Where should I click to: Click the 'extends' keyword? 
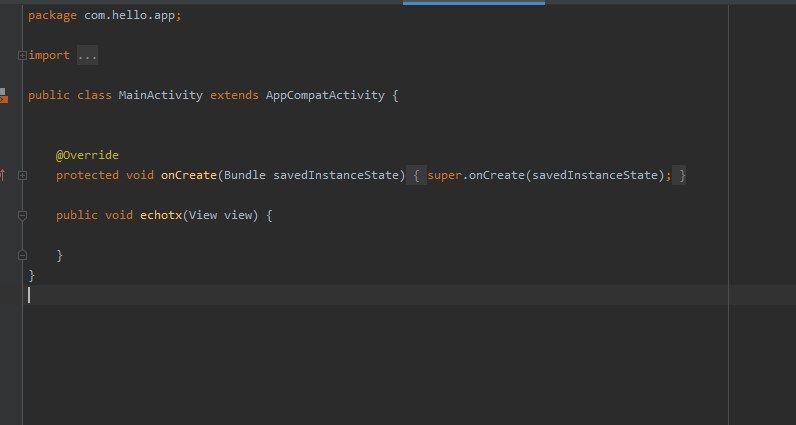234,95
